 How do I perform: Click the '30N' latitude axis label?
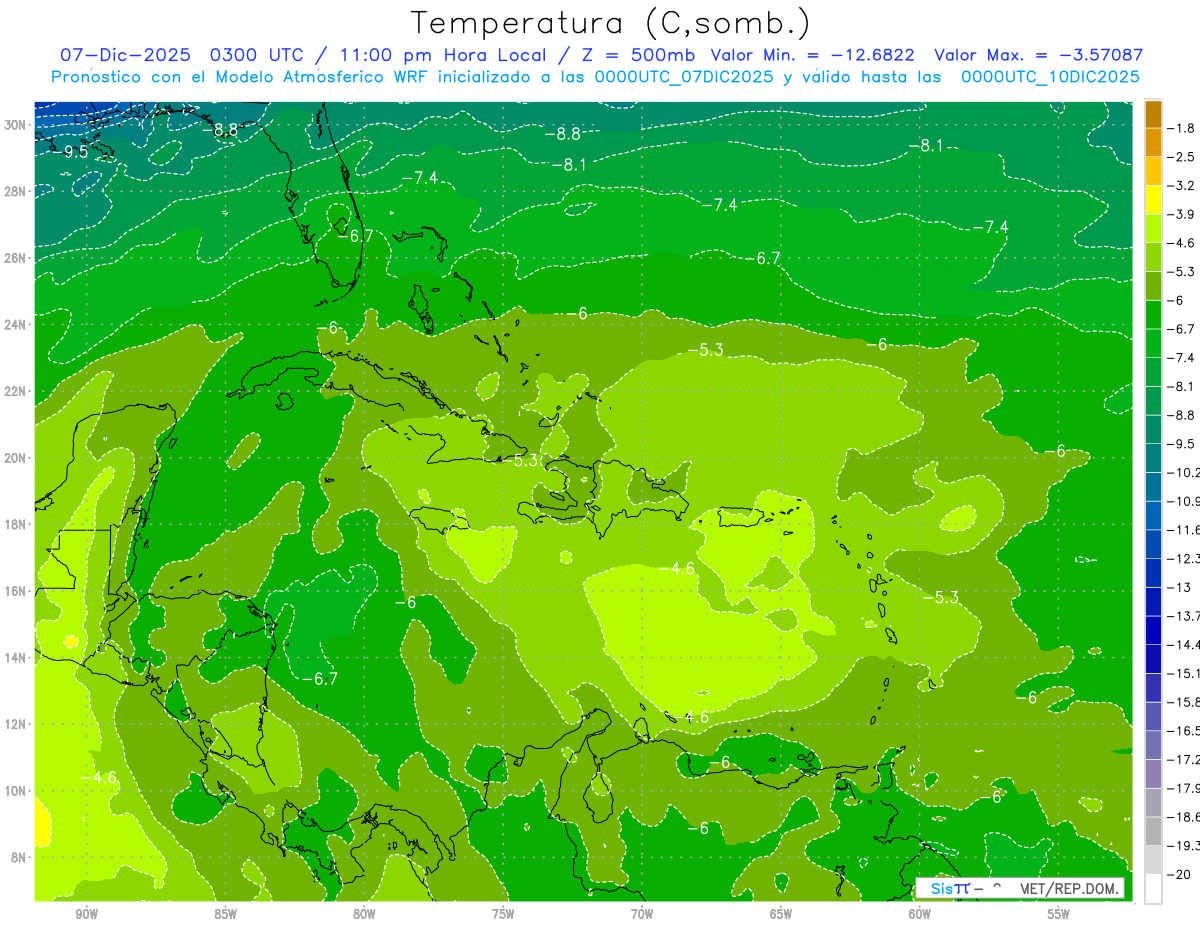click(16, 125)
